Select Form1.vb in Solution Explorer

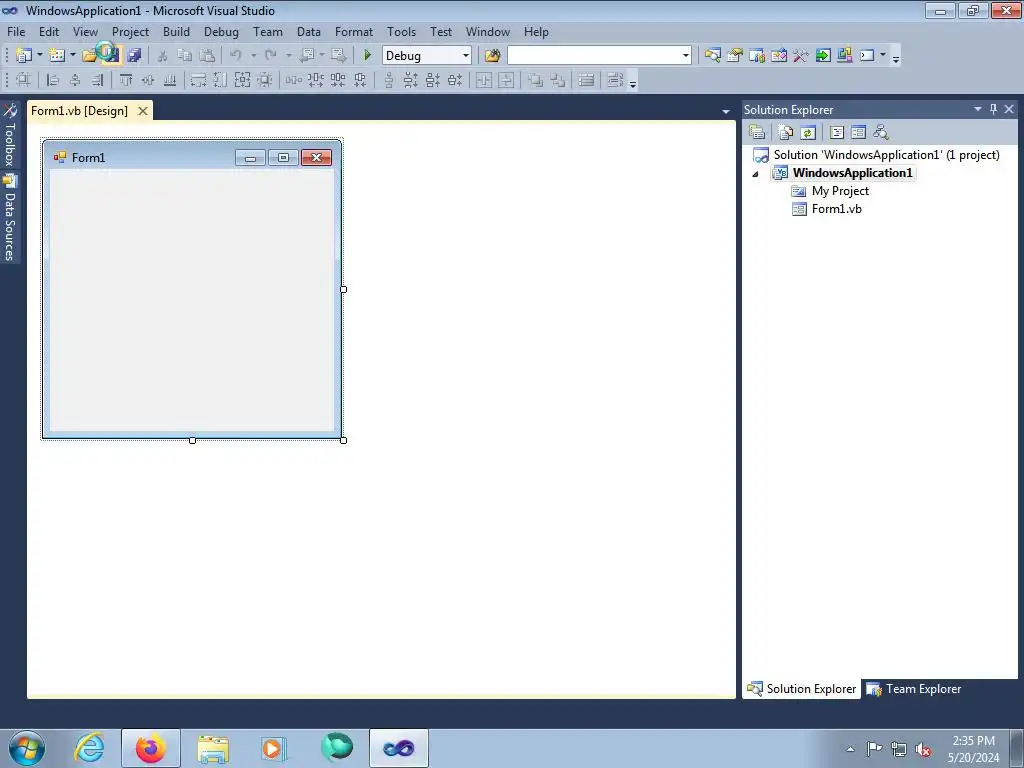tap(837, 209)
